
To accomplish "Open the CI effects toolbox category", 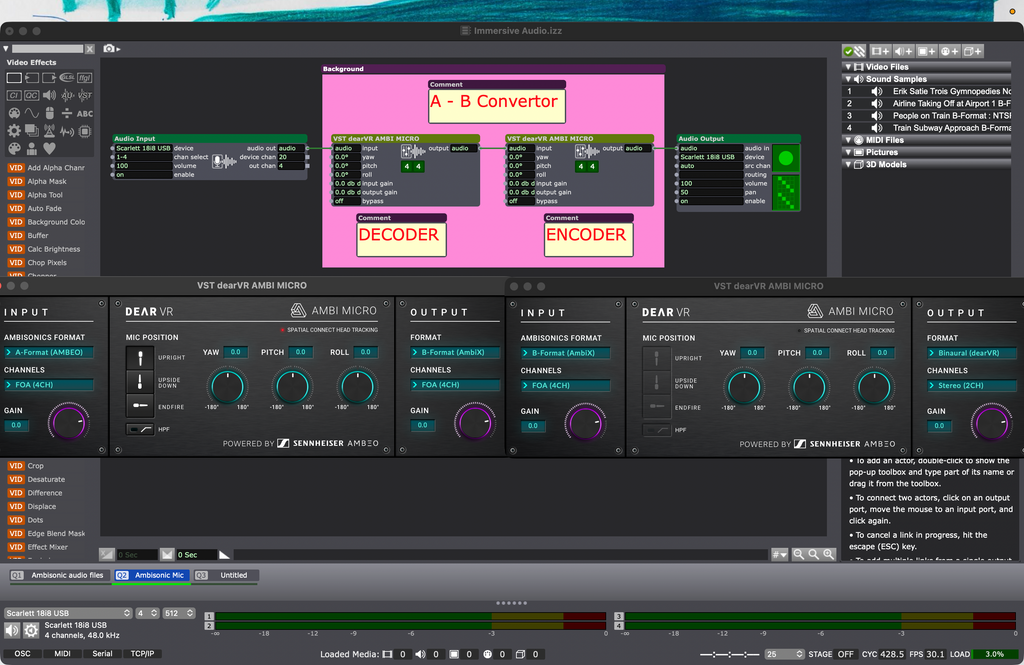I will pos(14,95).
